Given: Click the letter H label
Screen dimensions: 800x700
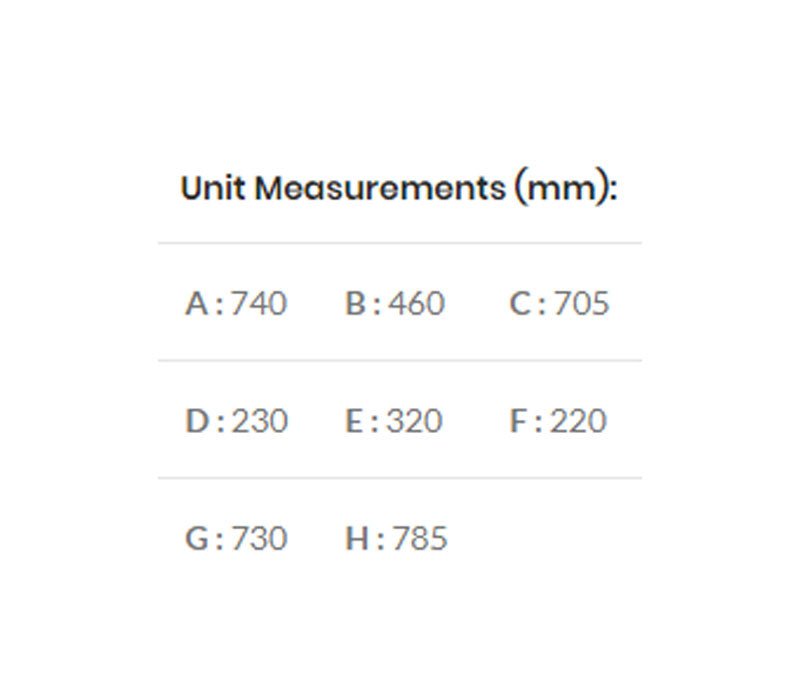Looking at the screenshot, I should point(358,539).
